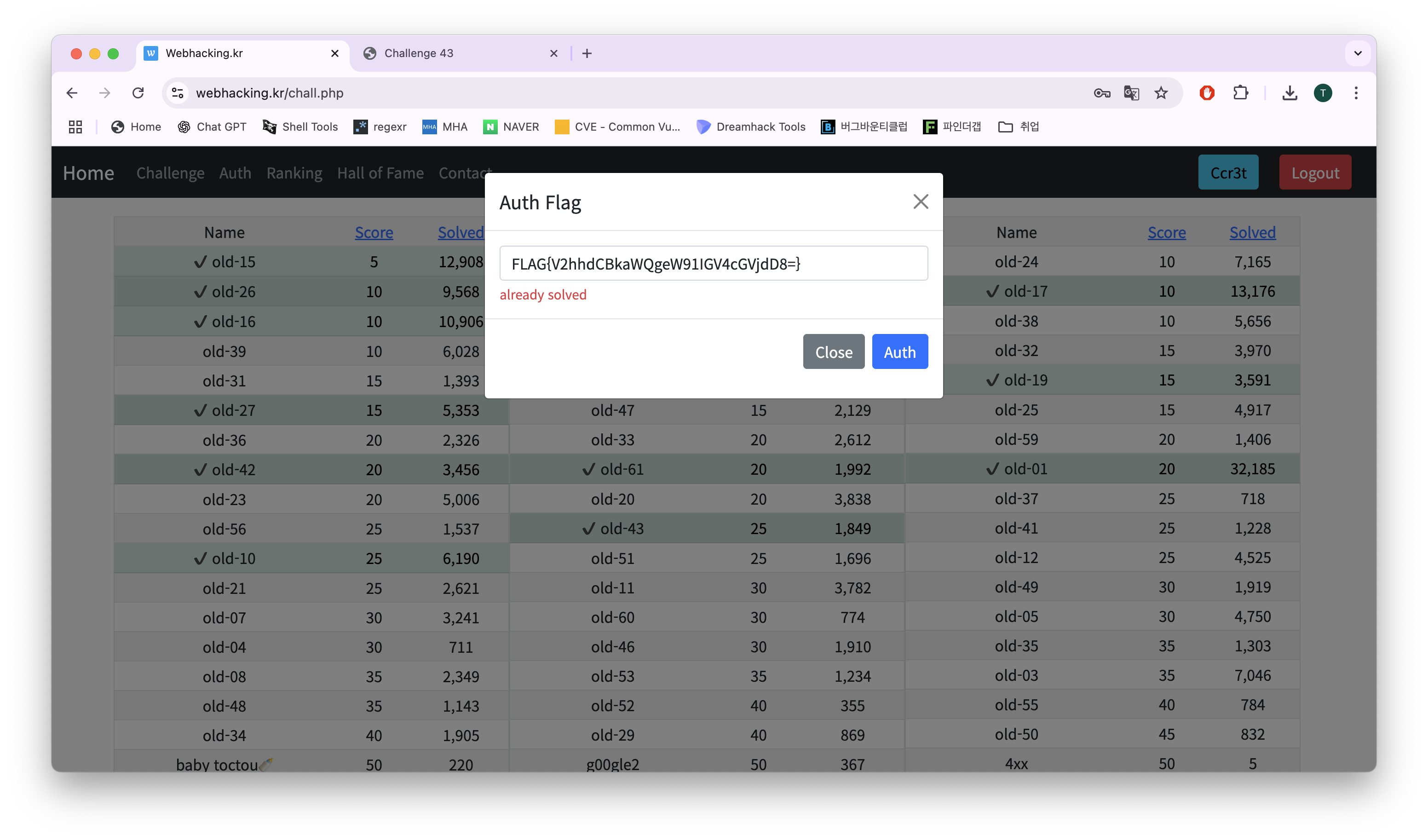Click the red ad blocker extension icon

[1207, 93]
